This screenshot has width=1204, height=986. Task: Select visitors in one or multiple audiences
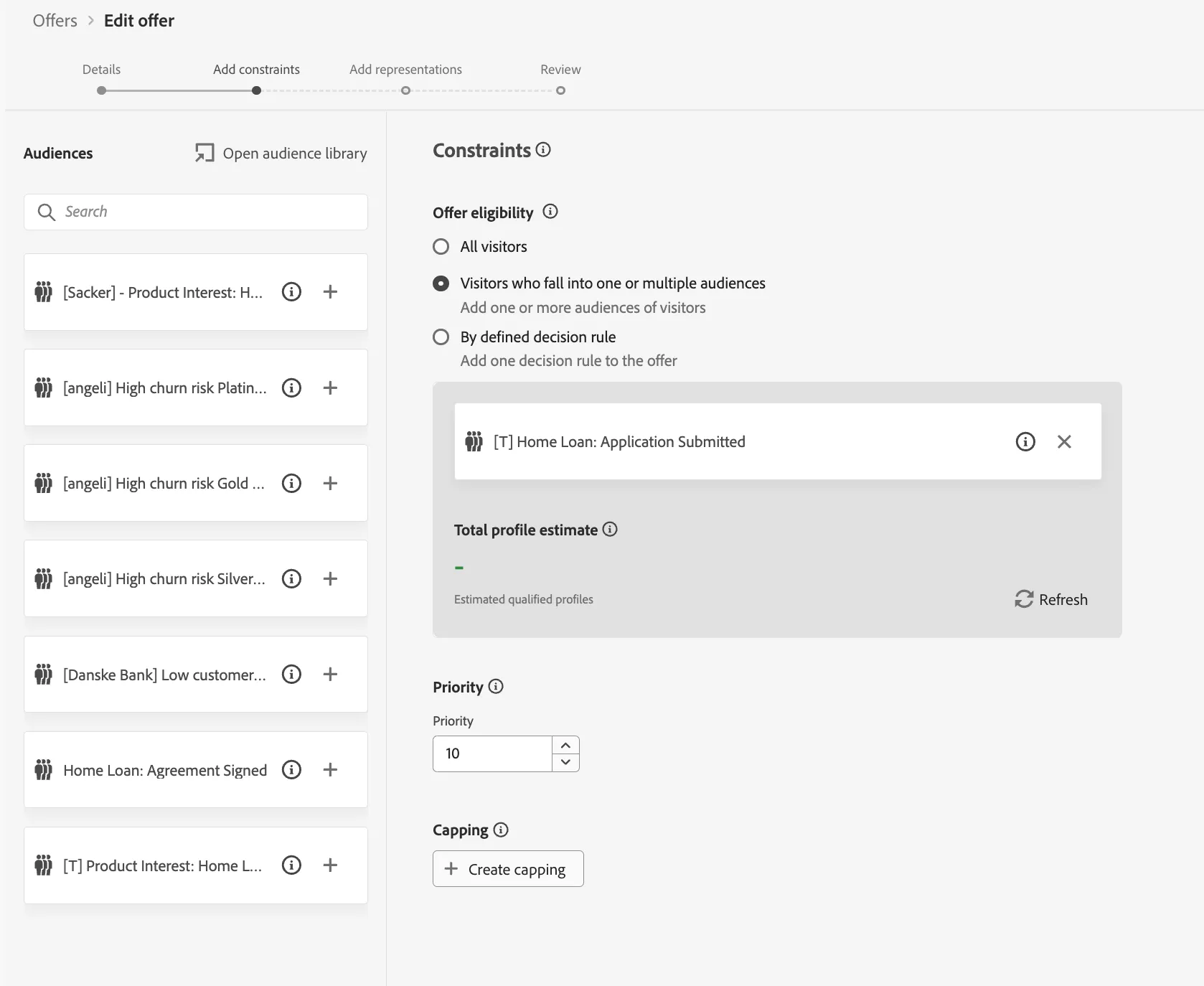click(x=441, y=283)
